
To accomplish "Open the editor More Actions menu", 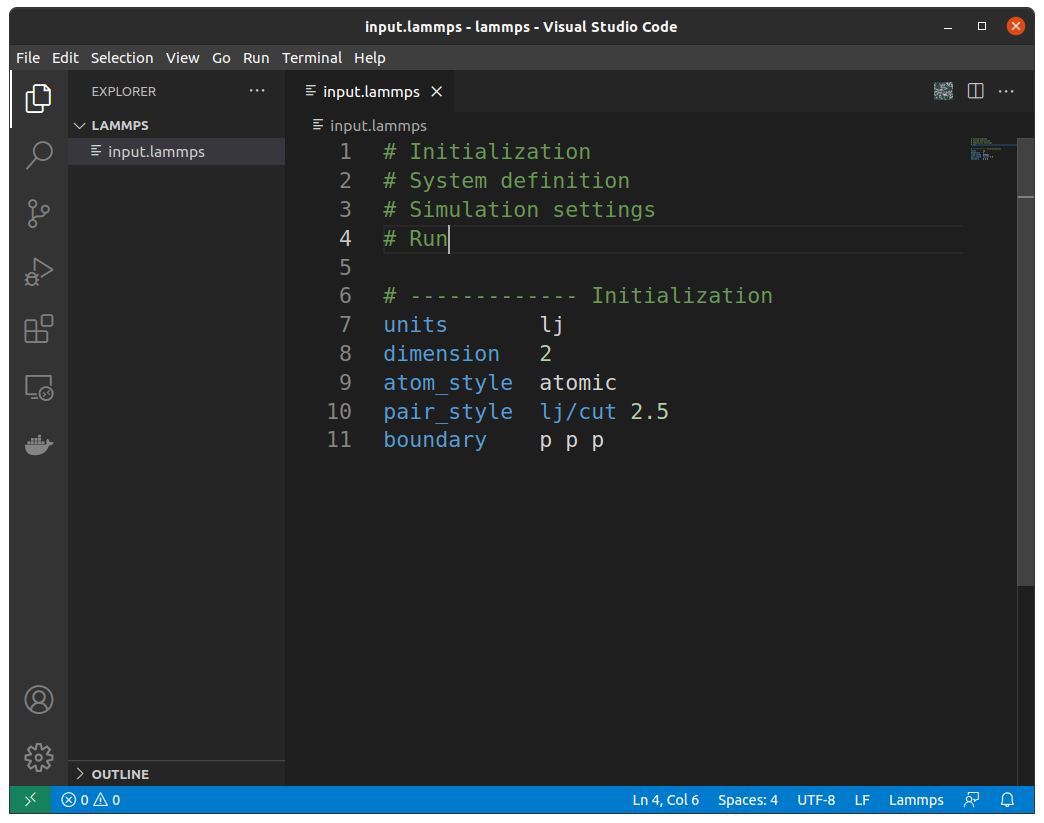I will [1006, 91].
